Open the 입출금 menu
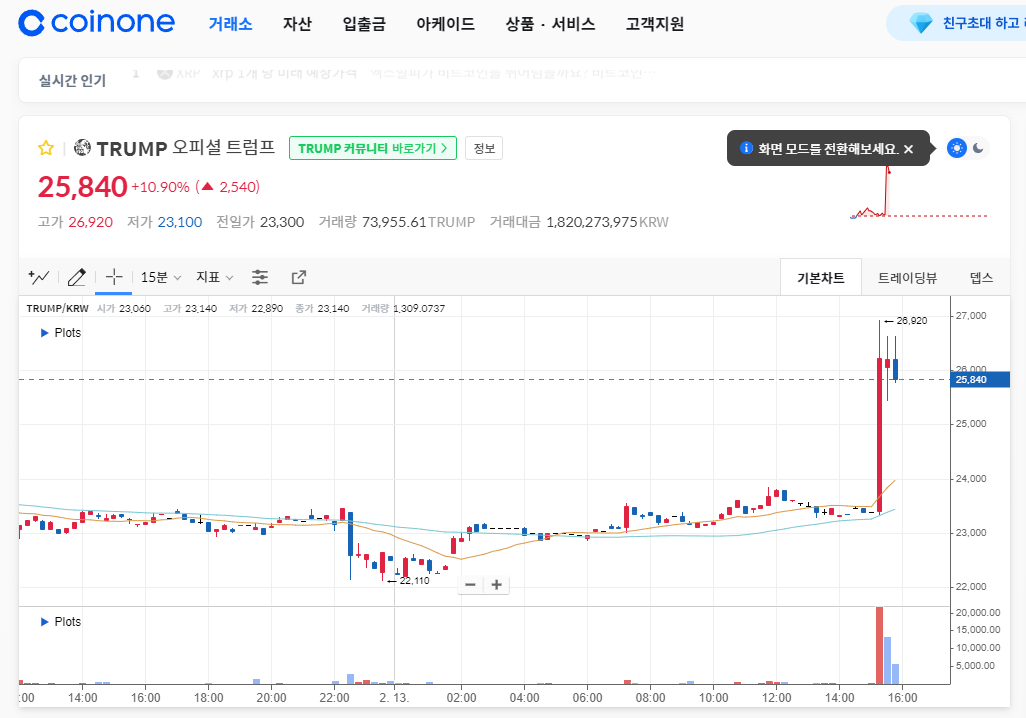The width and height of the screenshot is (1026, 718). [364, 24]
